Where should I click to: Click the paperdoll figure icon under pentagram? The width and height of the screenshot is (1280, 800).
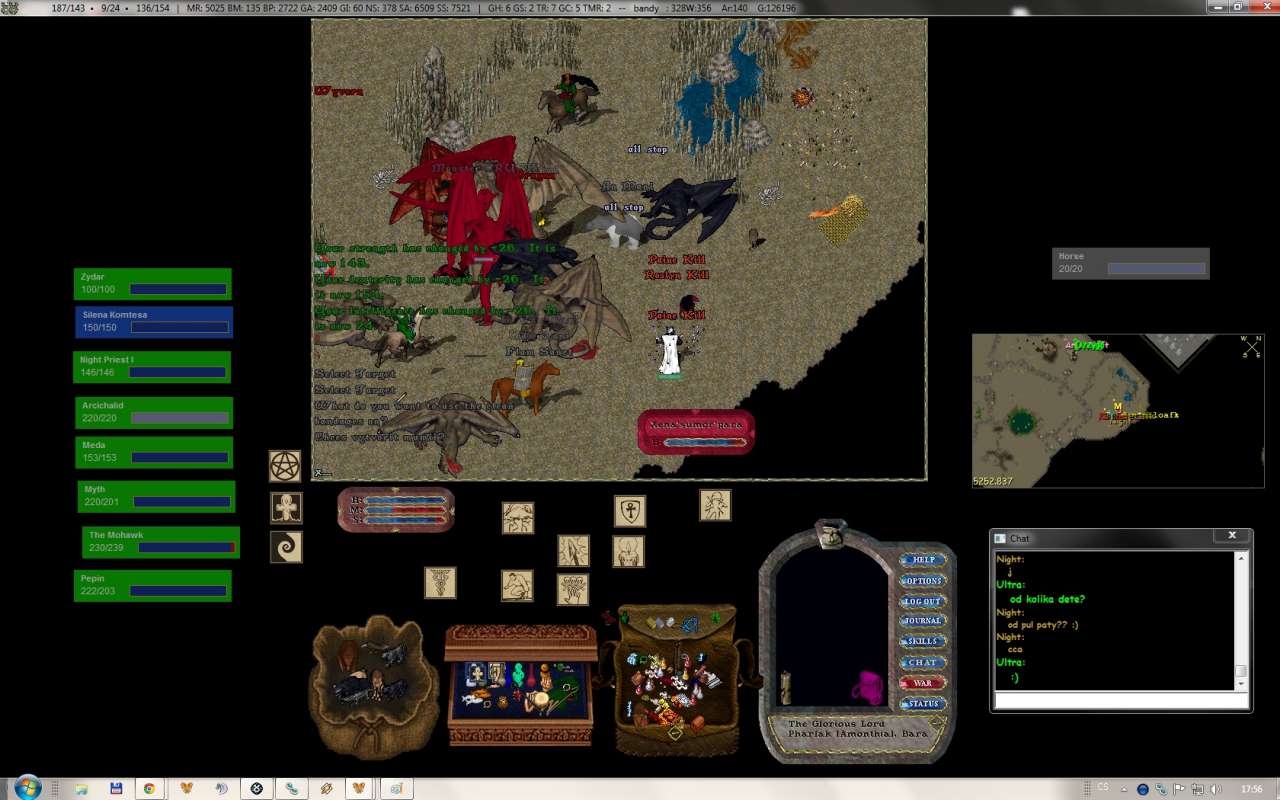coord(286,507)
